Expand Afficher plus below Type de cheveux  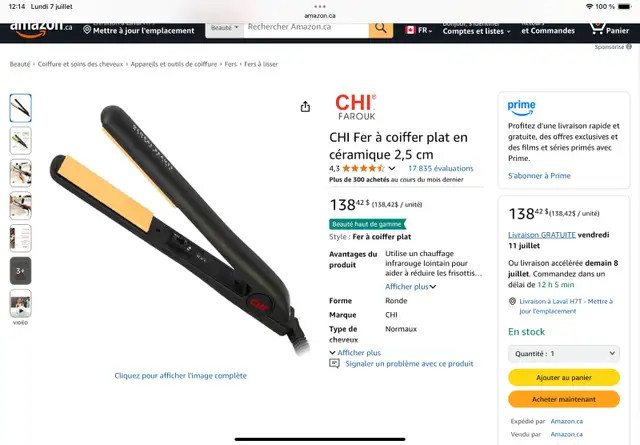[355, 352]
